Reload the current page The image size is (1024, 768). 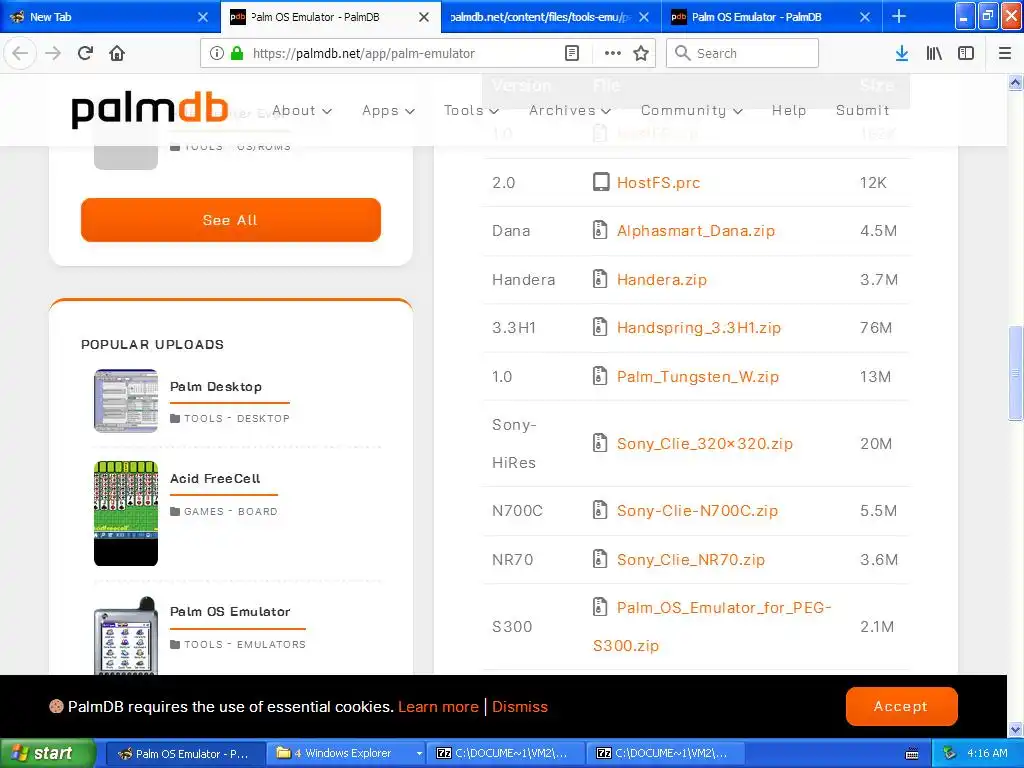[x=85, y=53]
